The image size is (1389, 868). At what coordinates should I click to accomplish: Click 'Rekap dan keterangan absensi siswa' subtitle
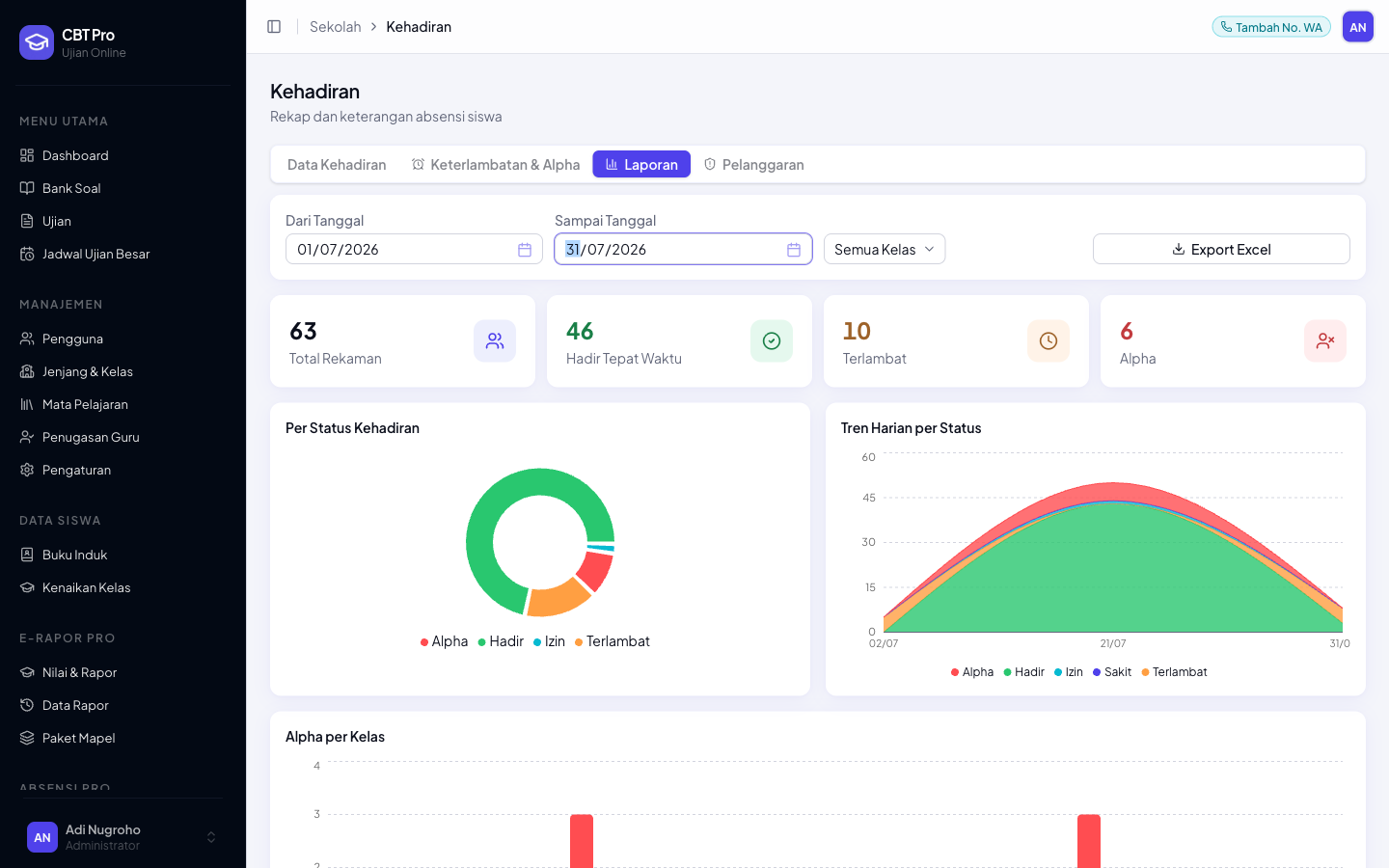pos(386,117)
